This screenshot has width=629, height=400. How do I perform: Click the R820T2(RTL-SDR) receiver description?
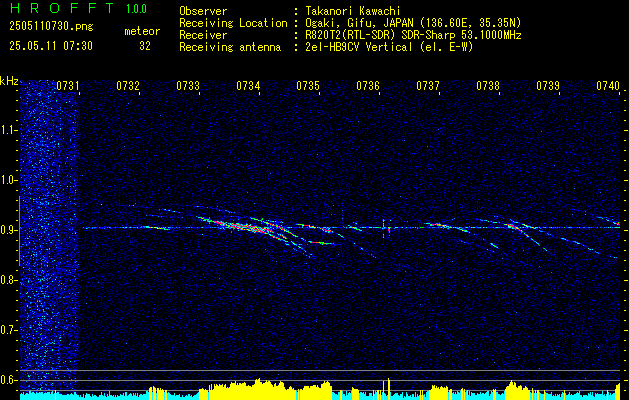point(411,35)
